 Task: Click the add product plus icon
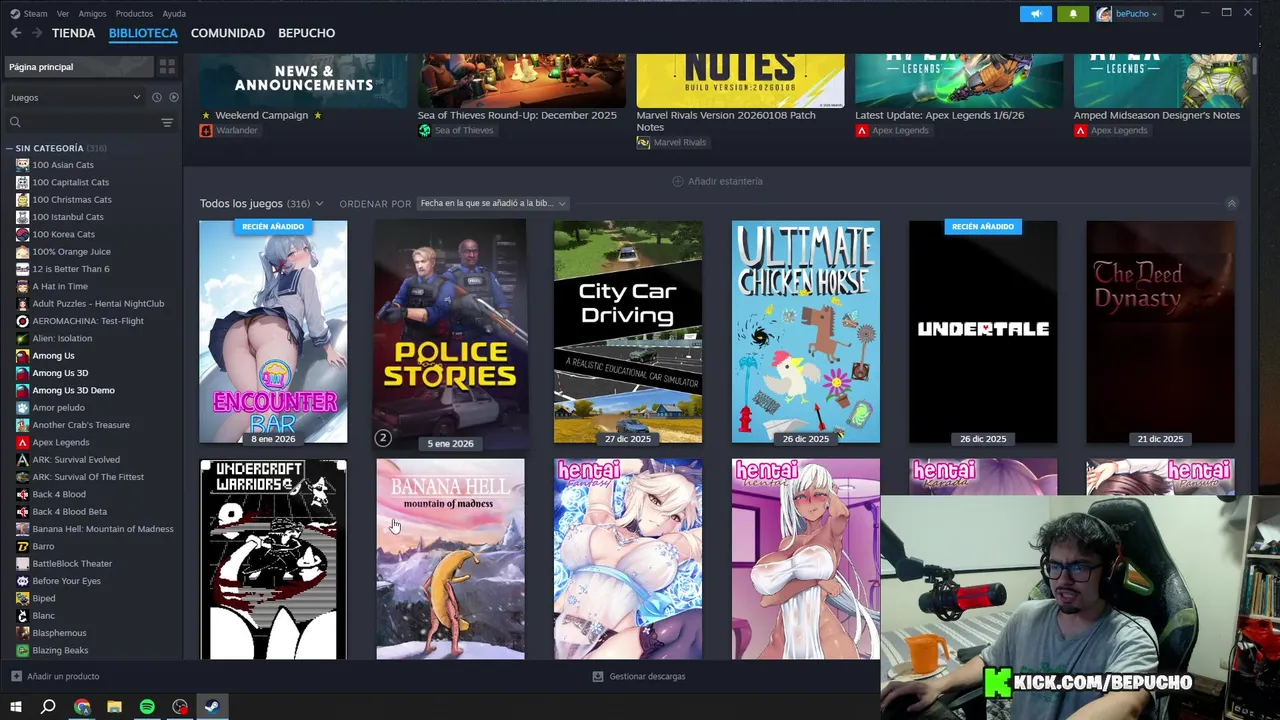point(16,676)
